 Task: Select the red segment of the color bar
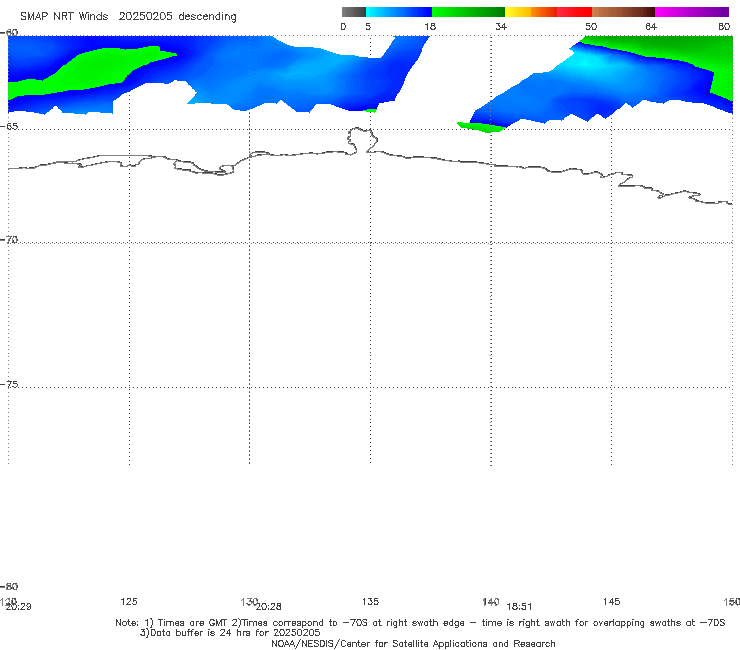574,12
